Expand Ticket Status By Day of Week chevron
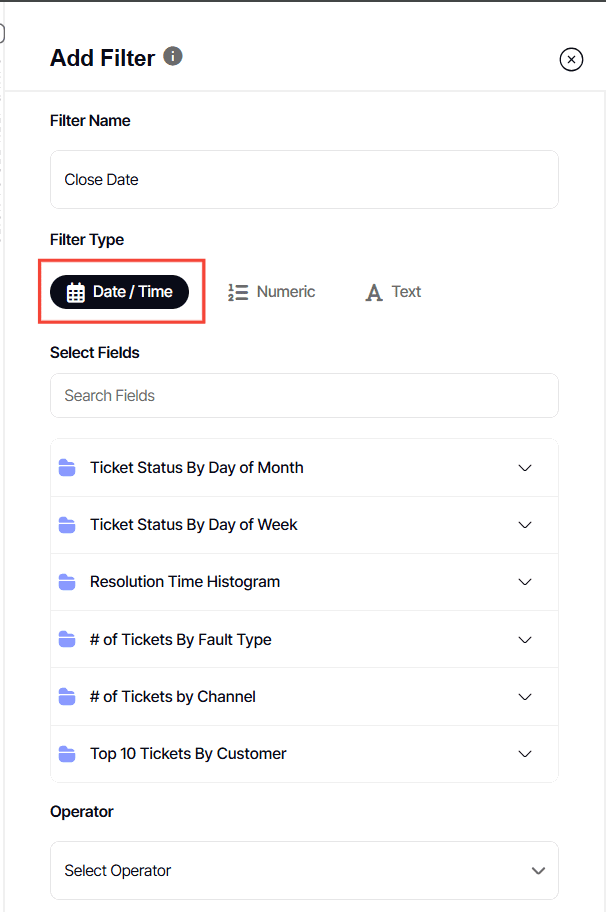Image resolution: width=606 pixels, height=912 pixels. 525,525
